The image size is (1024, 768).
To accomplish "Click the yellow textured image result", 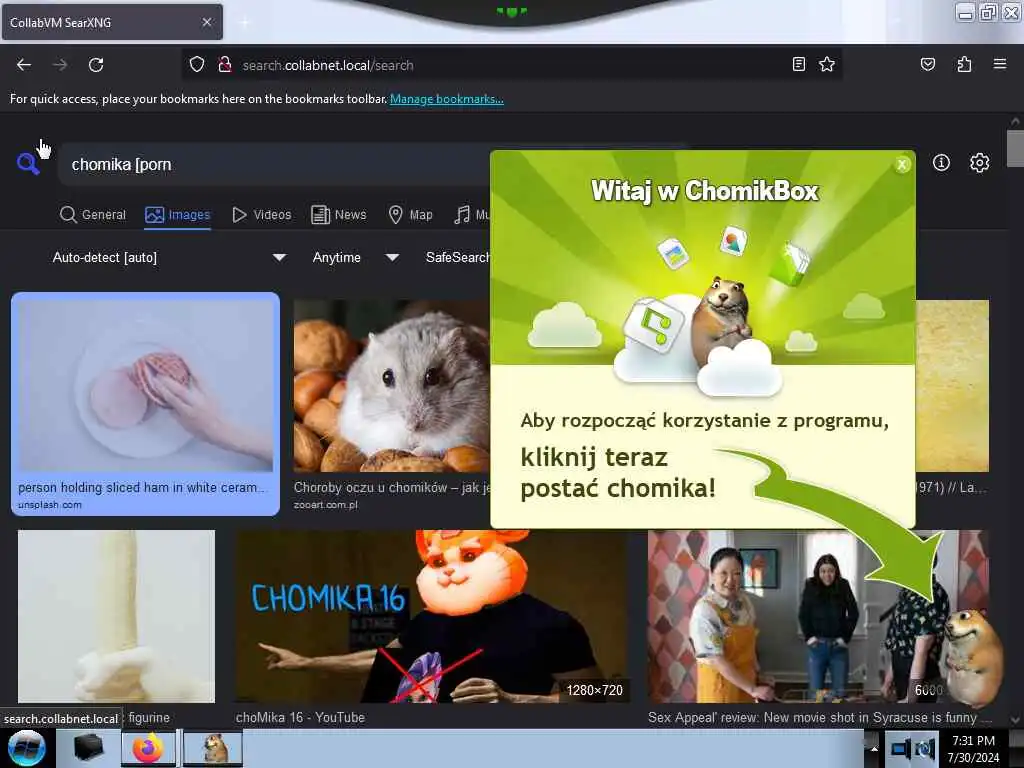I will coord(952,385).
